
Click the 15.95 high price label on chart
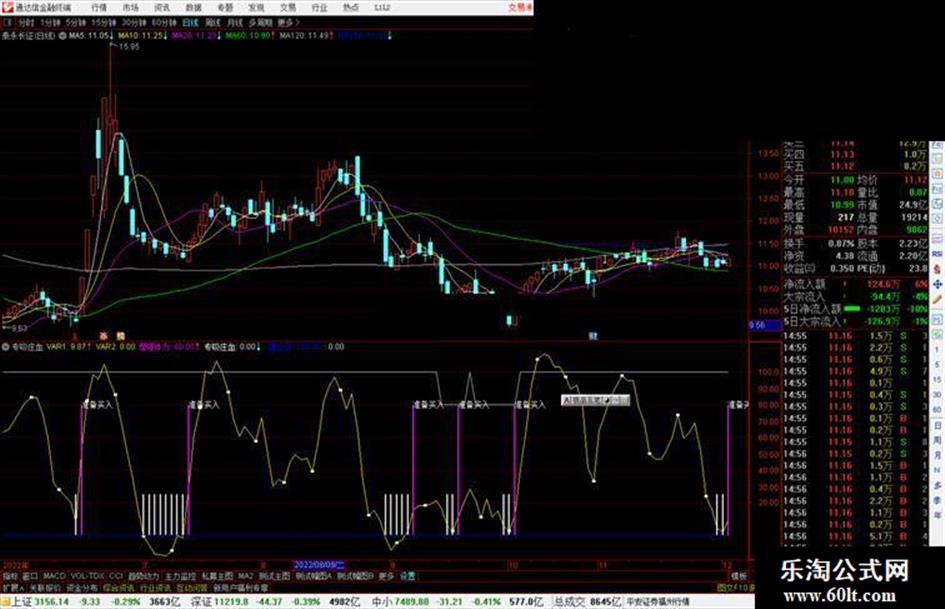[129, 46]
